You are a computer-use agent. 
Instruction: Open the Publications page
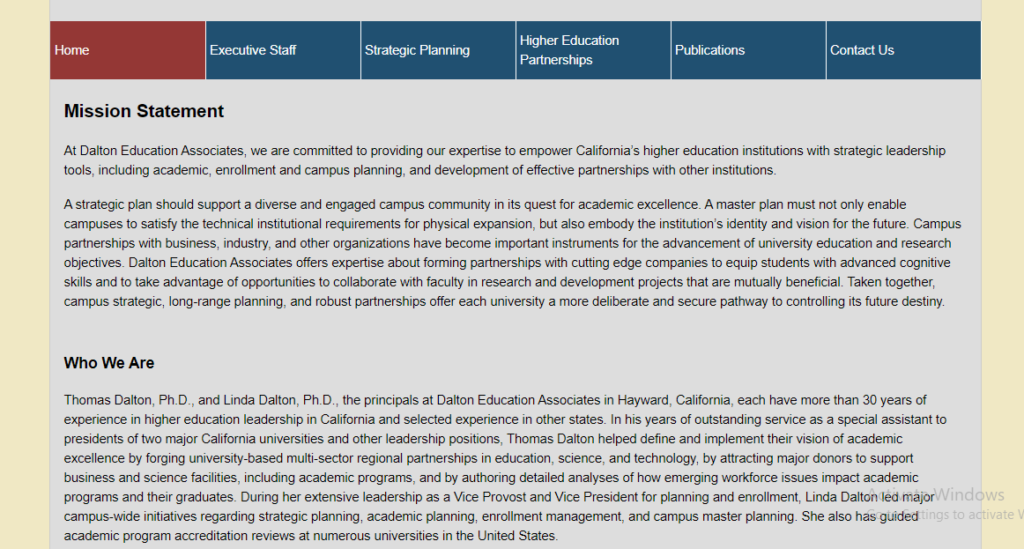click(747, 50)
